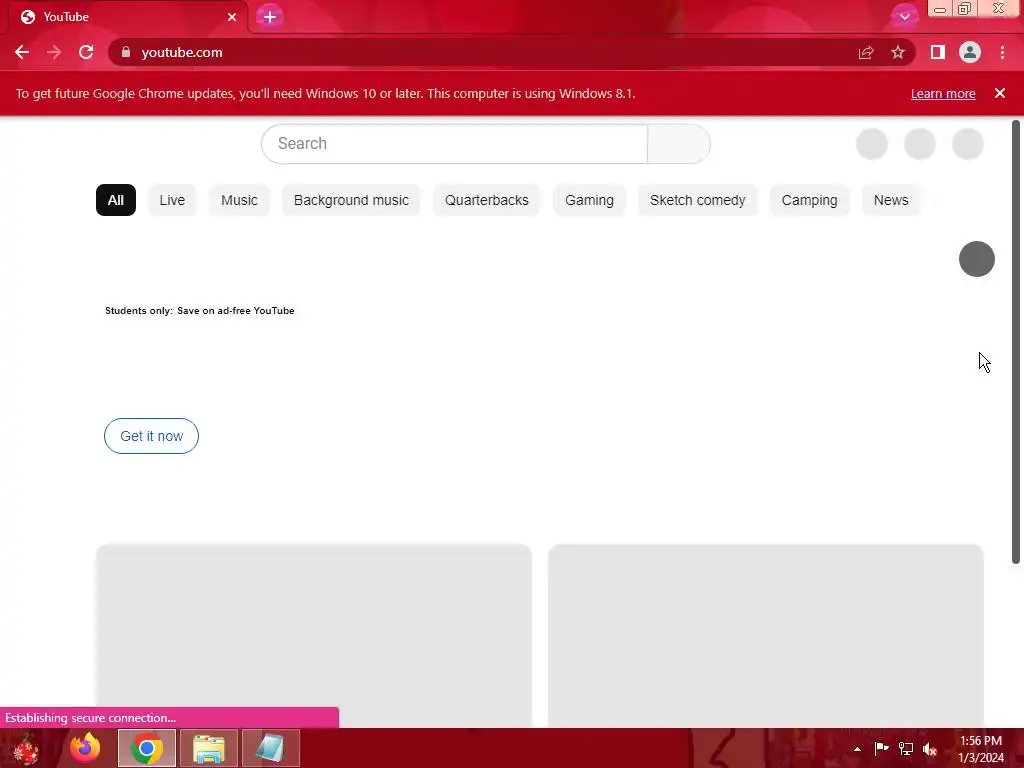
Task: Click the Chrome taskbar icon
Action: [147, 748]
